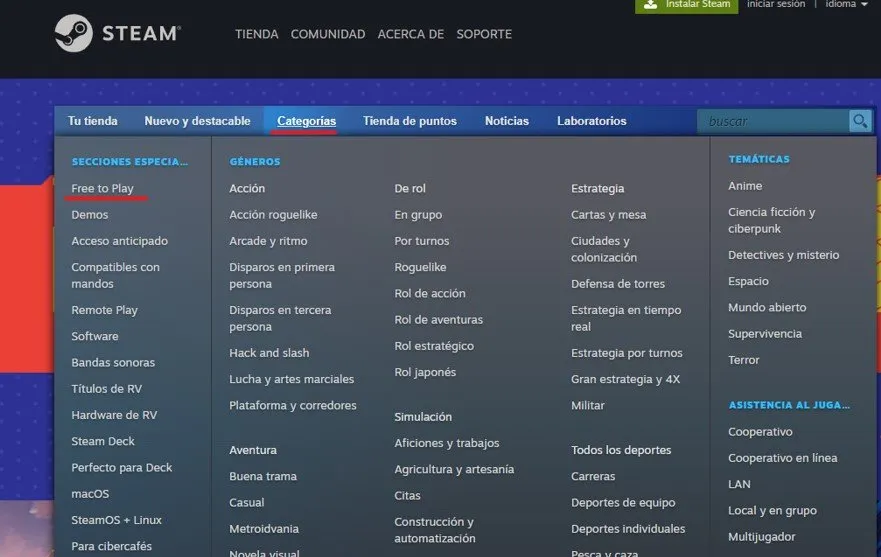
Task: Click iniciar sesión link
Action: coord(776,4)
